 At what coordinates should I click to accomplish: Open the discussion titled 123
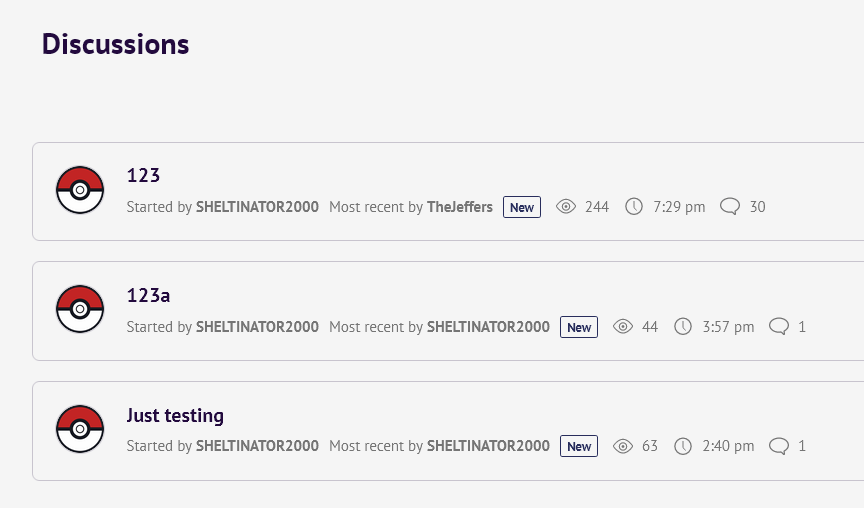click(143, 175)
